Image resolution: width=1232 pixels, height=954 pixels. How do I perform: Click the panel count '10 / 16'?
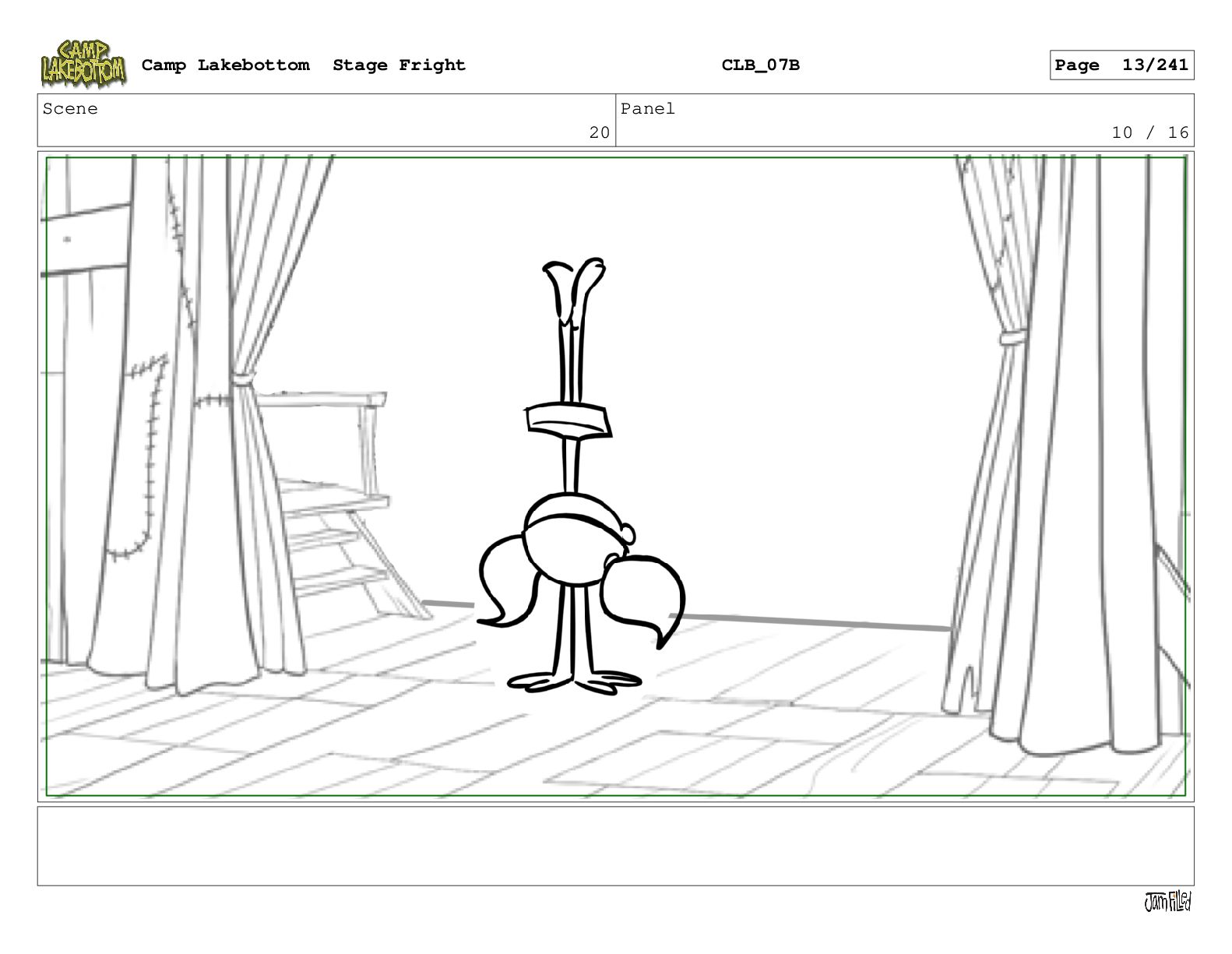click(x=1150, y=132)
